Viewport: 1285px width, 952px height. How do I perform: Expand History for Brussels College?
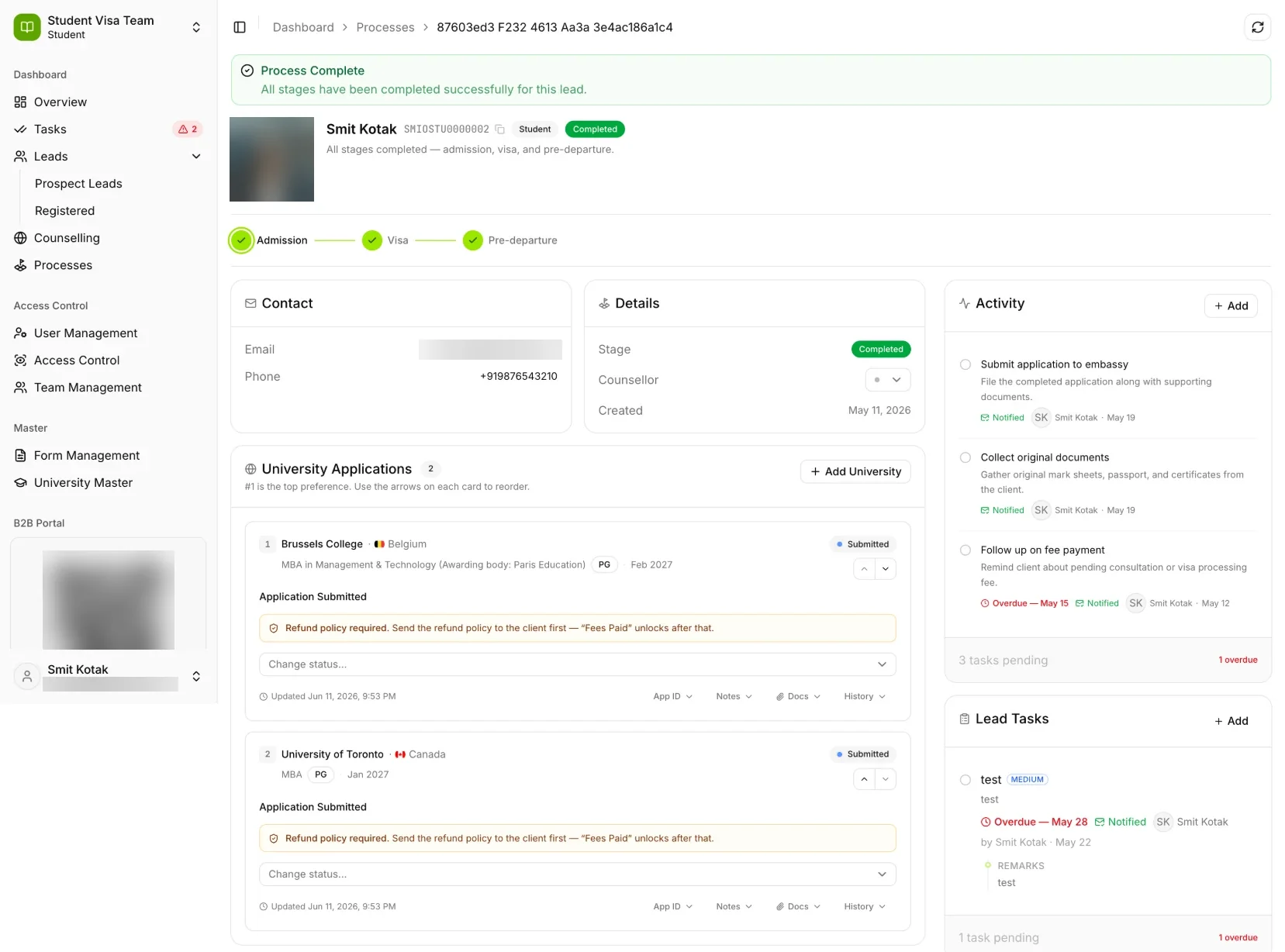pos(865,696)
